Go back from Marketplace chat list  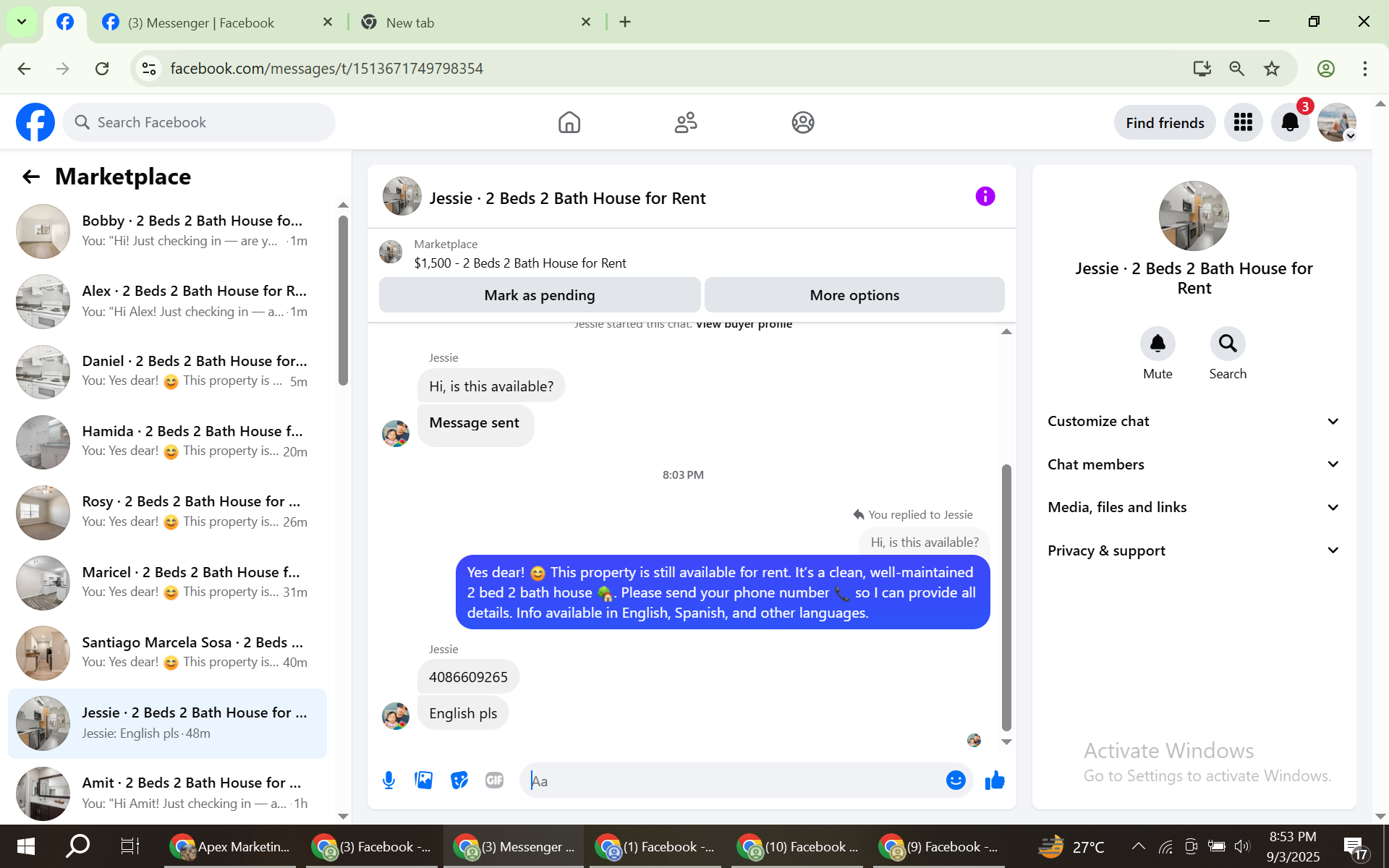pos(30,176)
